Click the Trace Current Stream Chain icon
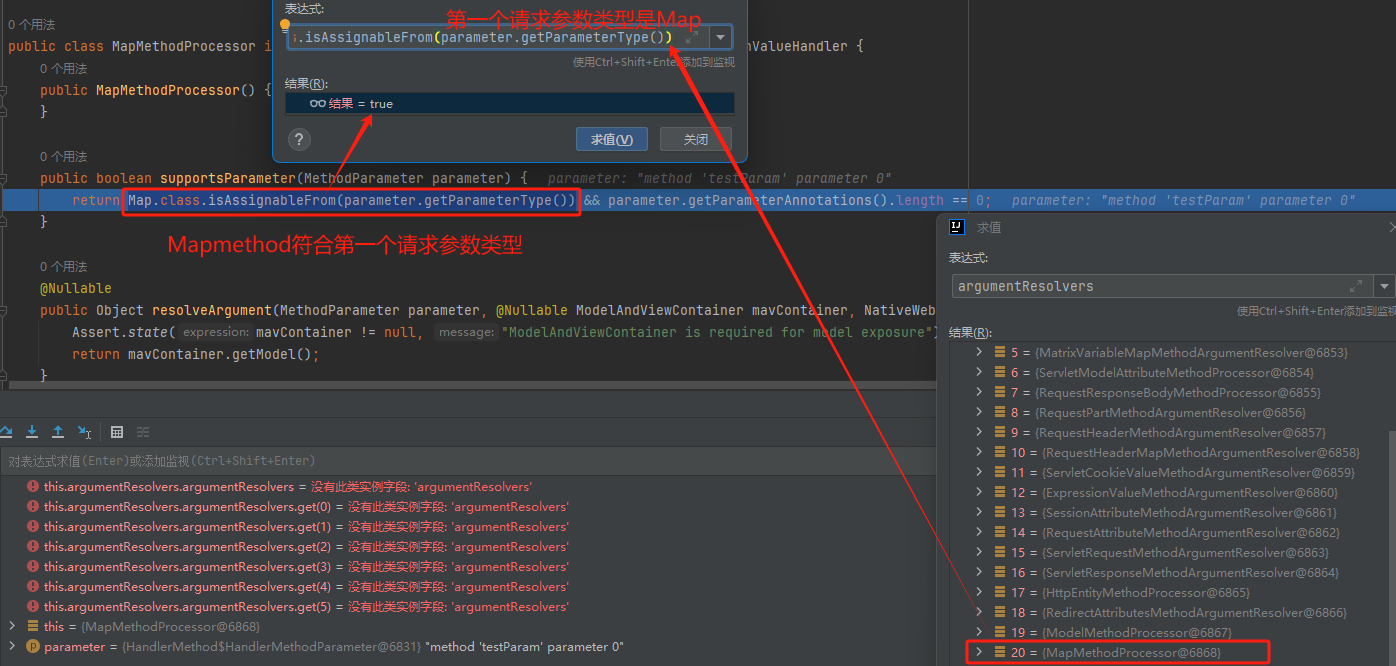The height and width of the screenshot is (666, 1396). [143, 432]
